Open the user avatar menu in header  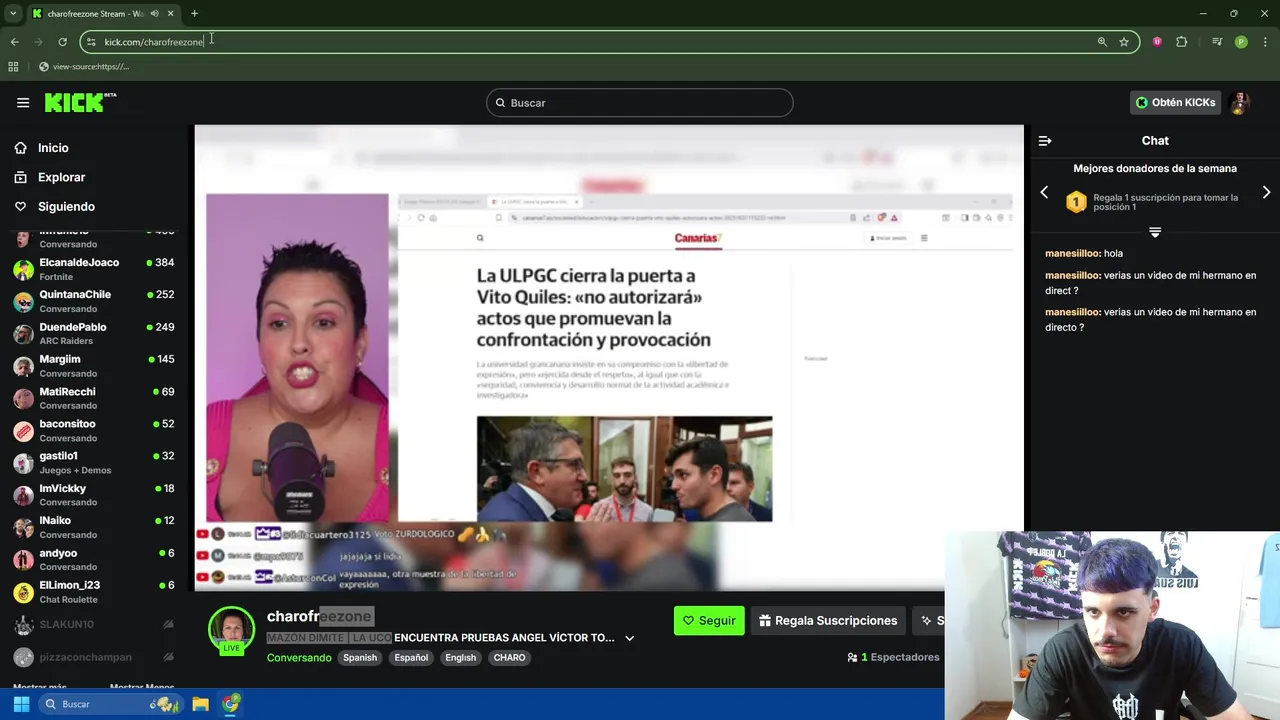pyautogui.click(x=1240, y=102)
